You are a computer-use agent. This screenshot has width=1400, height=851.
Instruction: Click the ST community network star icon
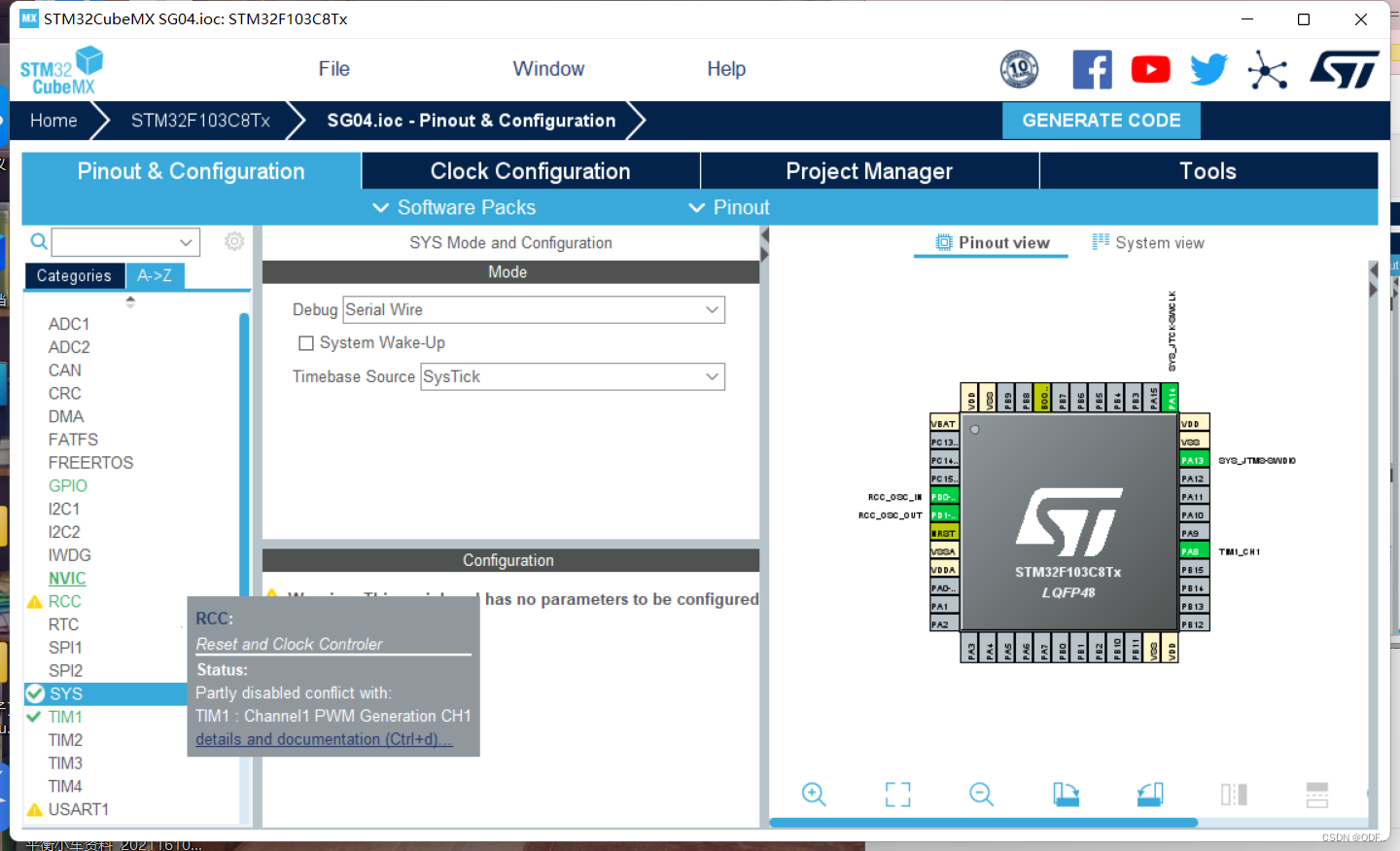coord(1268,69)
